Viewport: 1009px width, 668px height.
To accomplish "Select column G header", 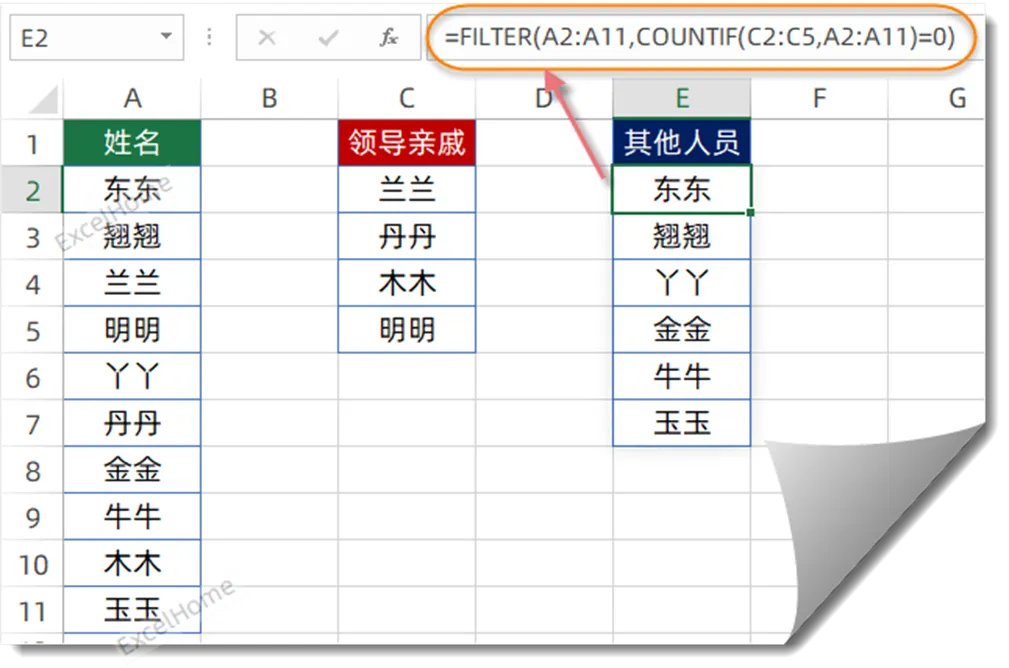I will [x=937, y=98].
